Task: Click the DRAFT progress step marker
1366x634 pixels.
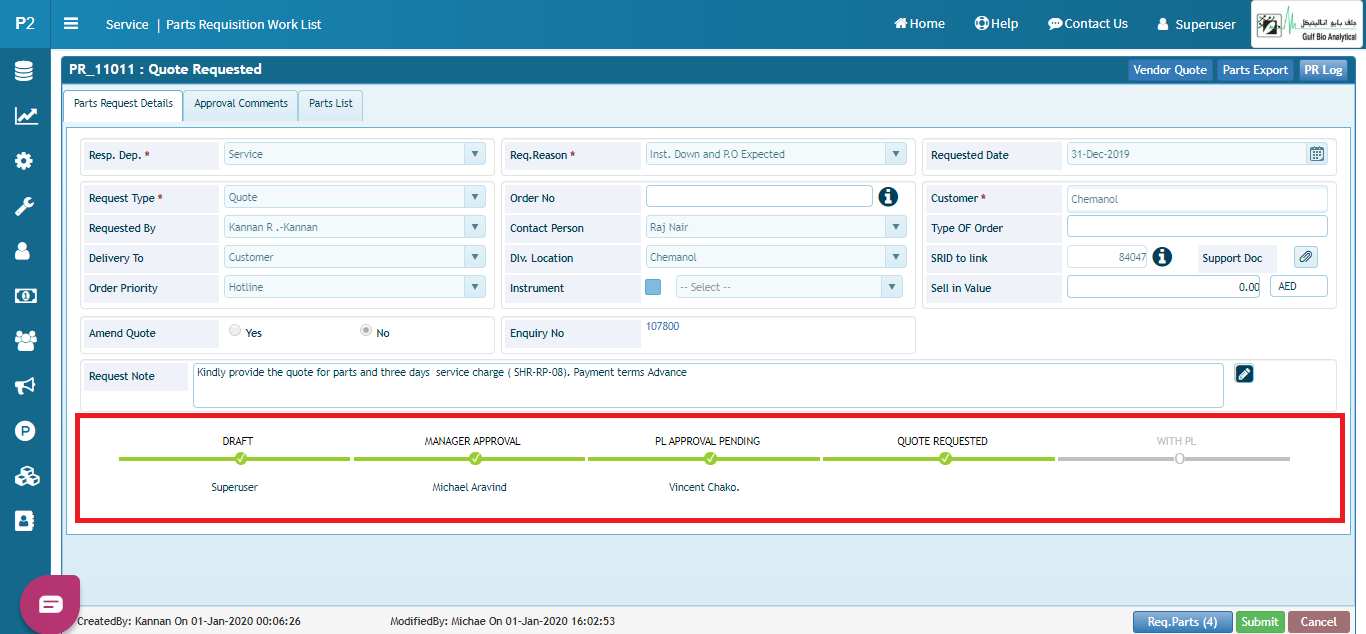Action: click(x=240, y=458)
